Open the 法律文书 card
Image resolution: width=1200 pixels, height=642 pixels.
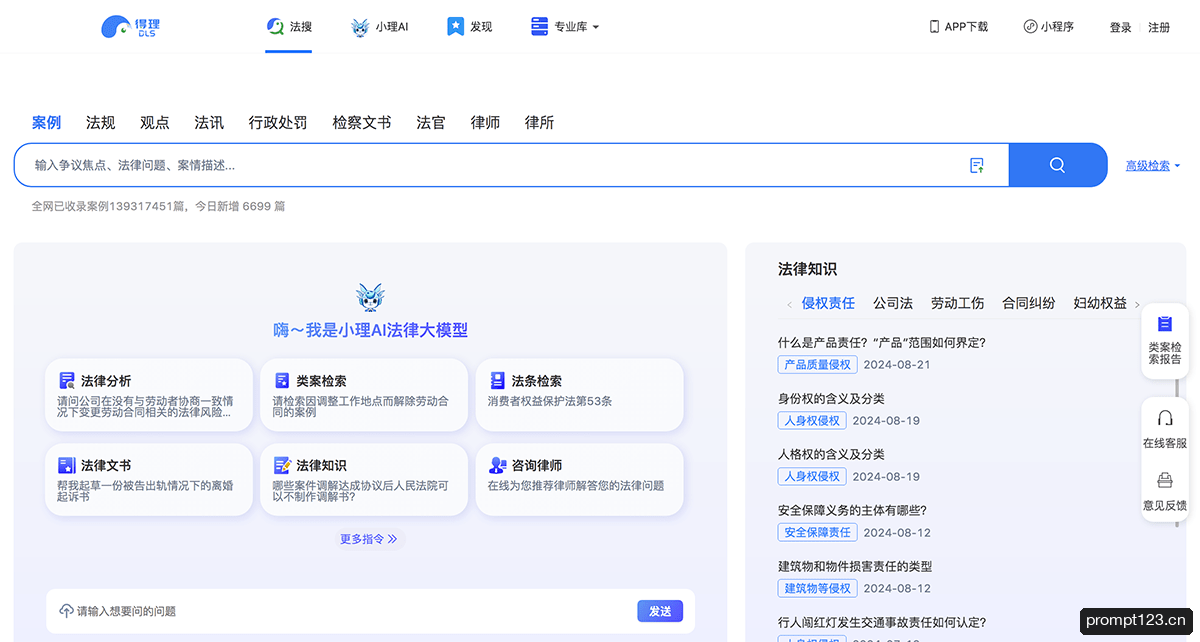[x=149, y=480]
